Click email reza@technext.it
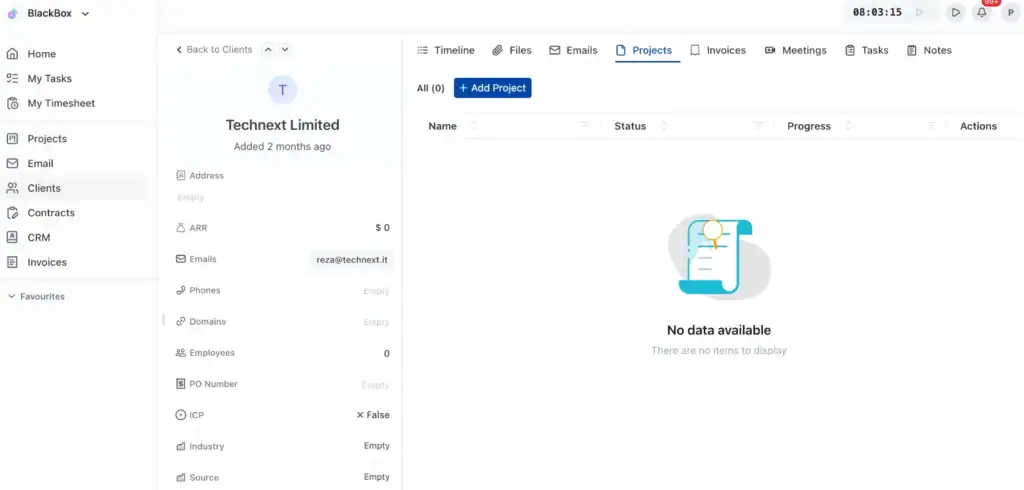Viewport: 1024px width, 490px height. point(352,259)
